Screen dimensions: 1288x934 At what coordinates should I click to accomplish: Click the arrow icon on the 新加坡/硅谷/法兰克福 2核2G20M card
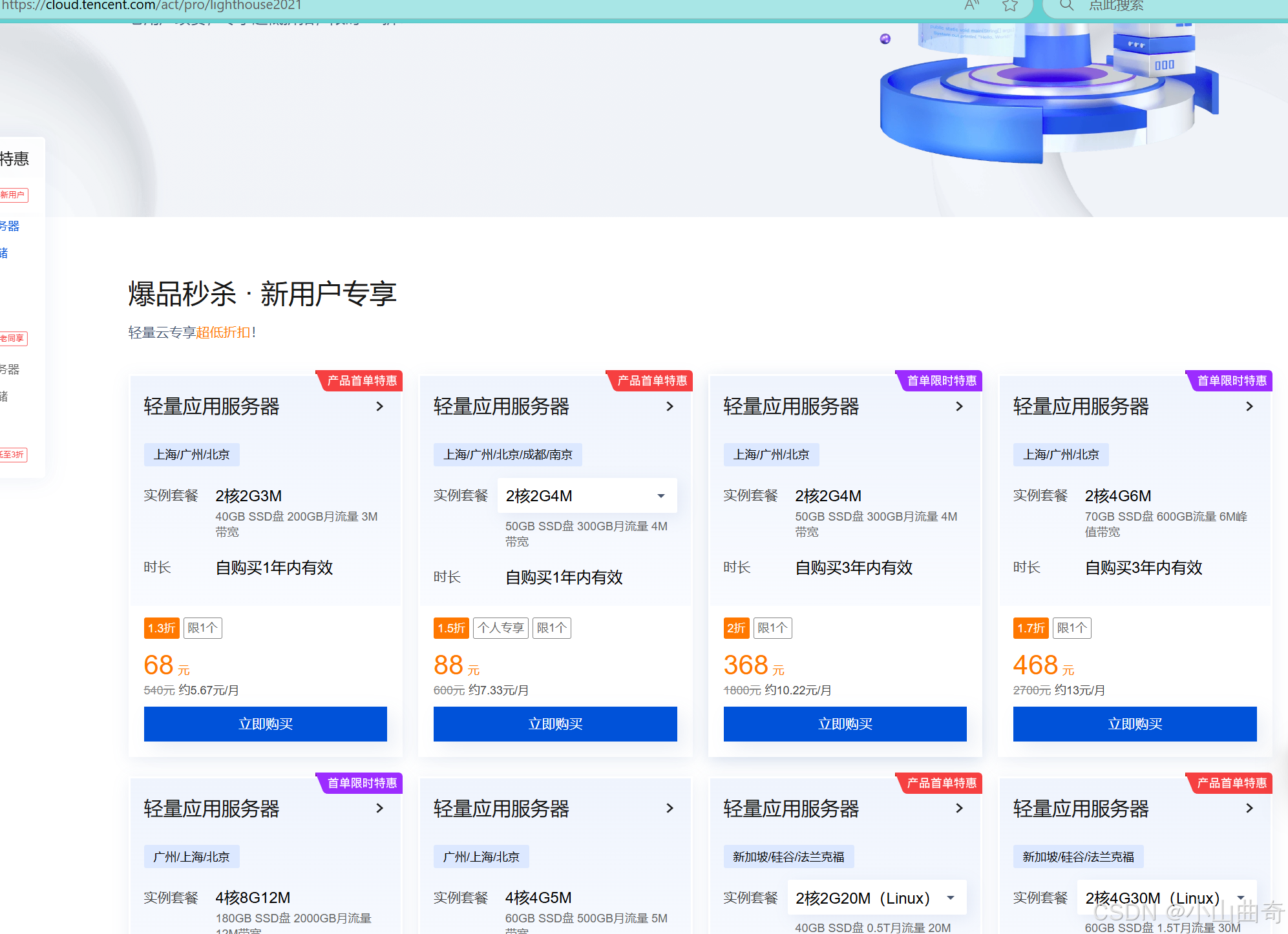tap(959, 808)
